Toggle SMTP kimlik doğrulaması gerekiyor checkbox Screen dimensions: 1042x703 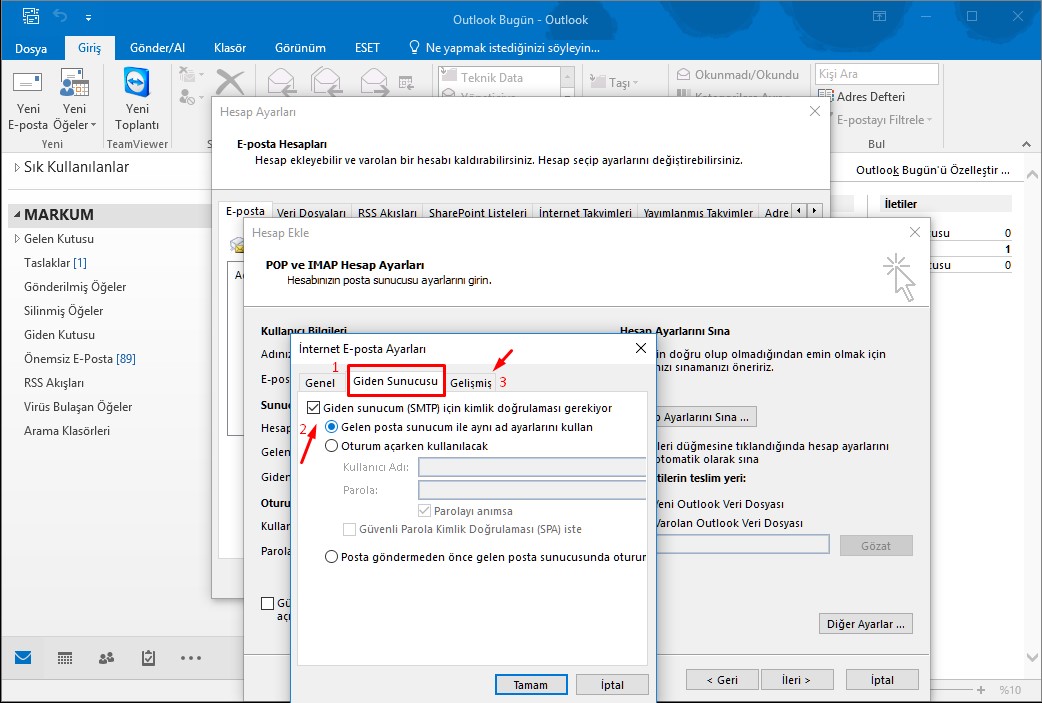313,407
